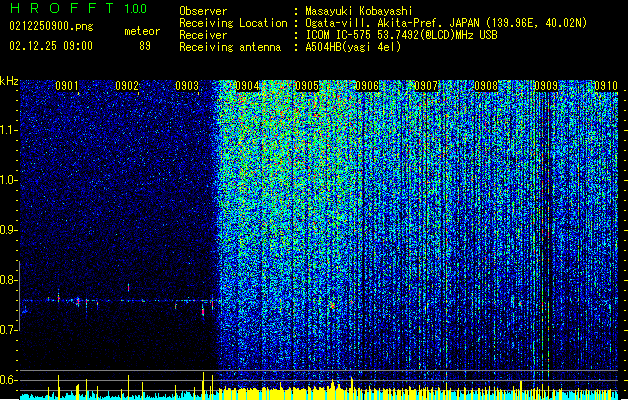This screenshot has height=400, width=629.
Task: Click the 0.9 kHz axis label
Action: click(9, 230)
